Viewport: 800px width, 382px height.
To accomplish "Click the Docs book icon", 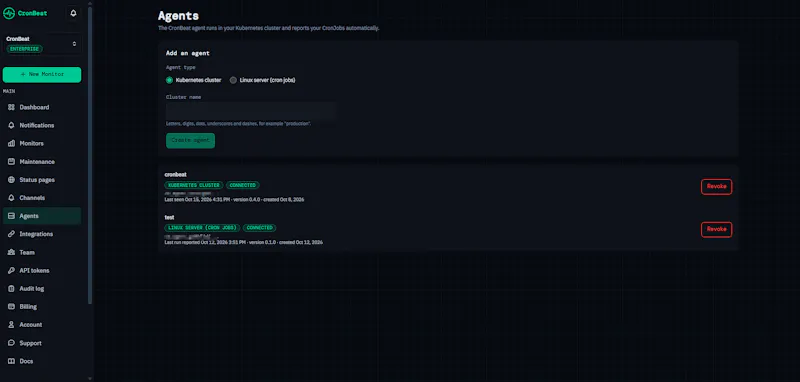I will click(11, 361).
